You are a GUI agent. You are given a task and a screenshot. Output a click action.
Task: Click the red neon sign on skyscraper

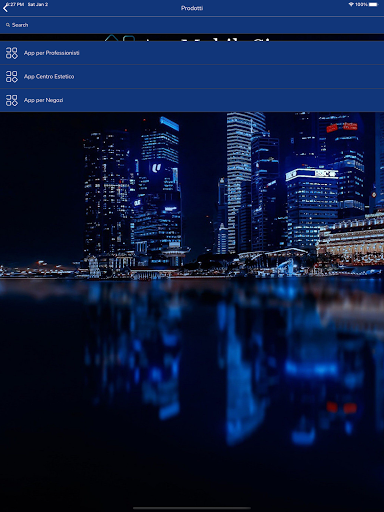tap(342, 127)
